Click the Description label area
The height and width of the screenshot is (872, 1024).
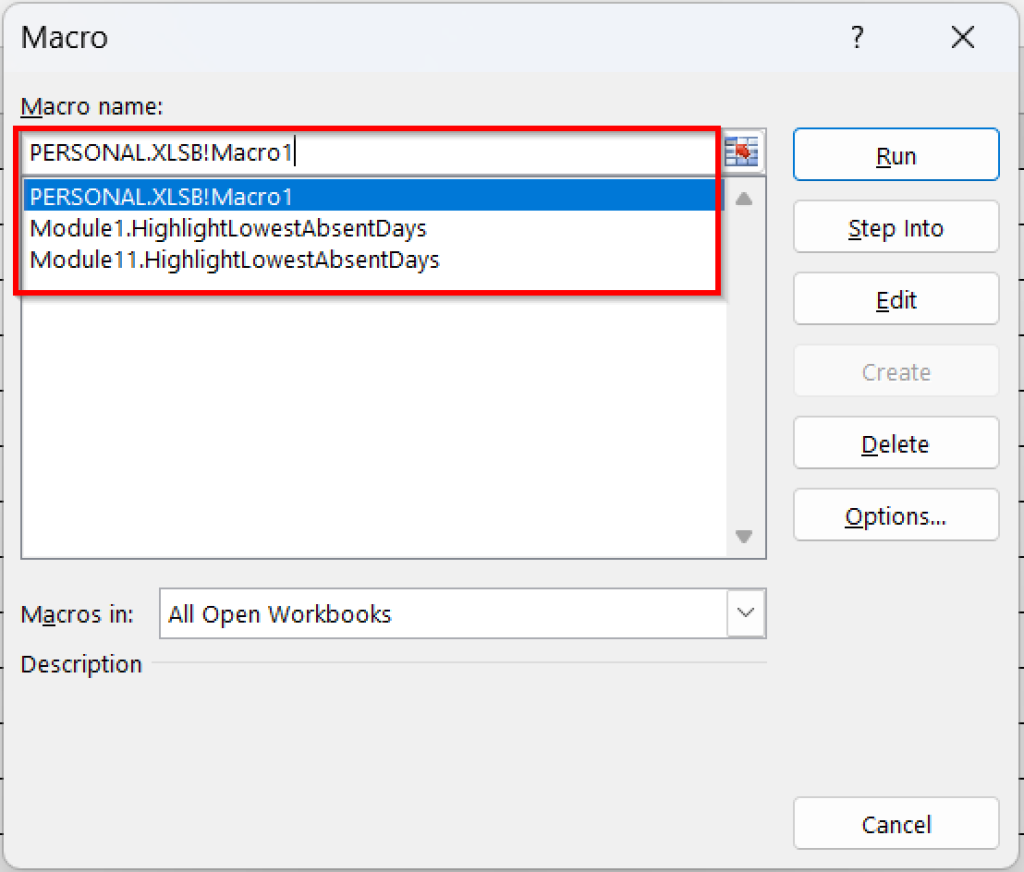80,664
